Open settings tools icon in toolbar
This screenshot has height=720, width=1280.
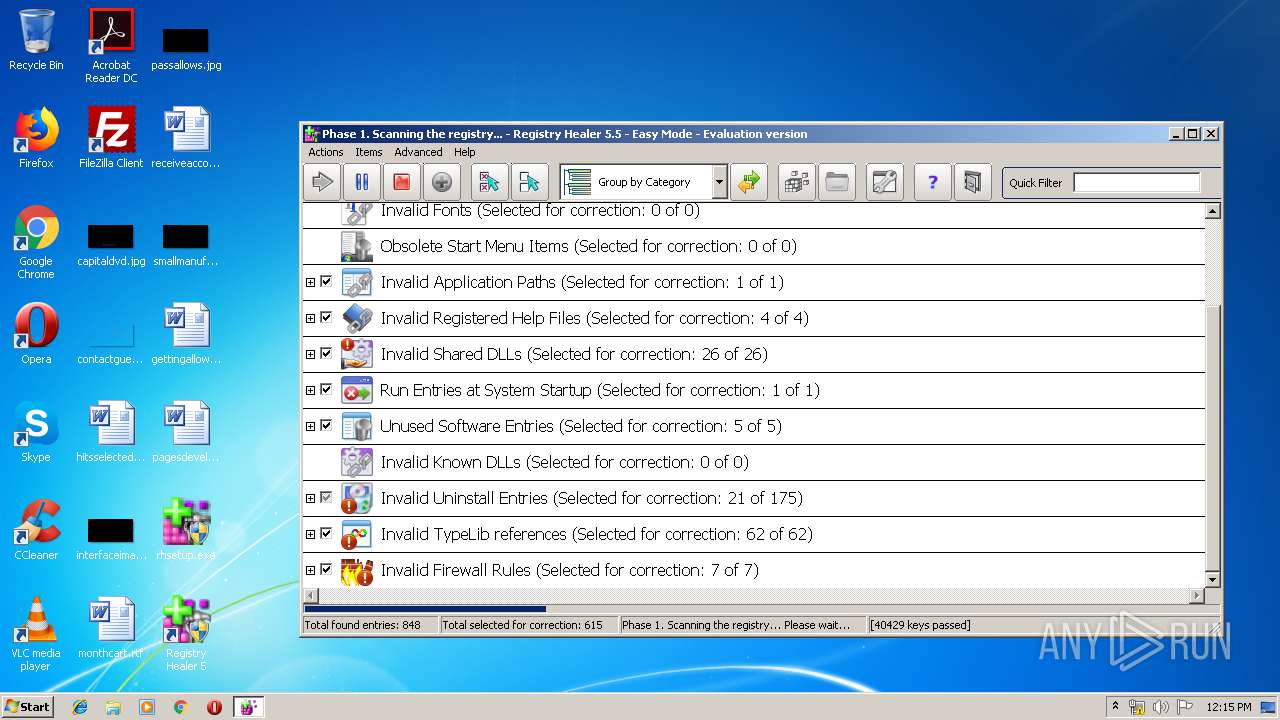tap(885, 182)
